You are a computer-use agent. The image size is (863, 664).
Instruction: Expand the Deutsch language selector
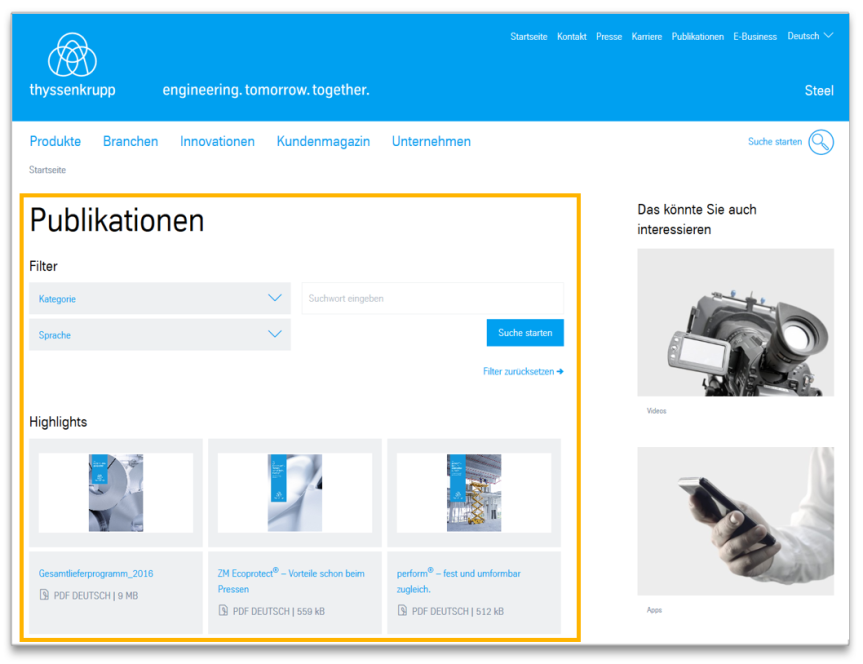[810, 36]
